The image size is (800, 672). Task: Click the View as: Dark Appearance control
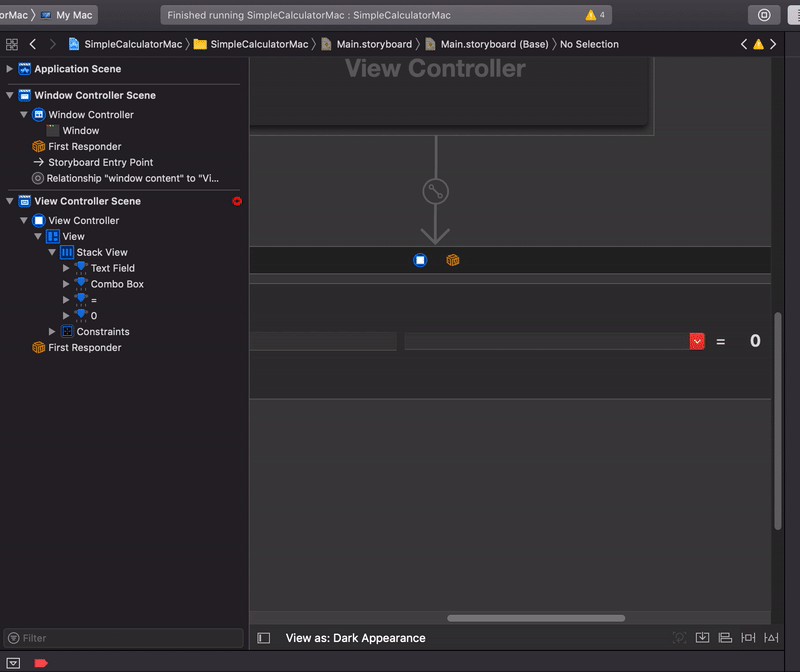click(355, 637)
